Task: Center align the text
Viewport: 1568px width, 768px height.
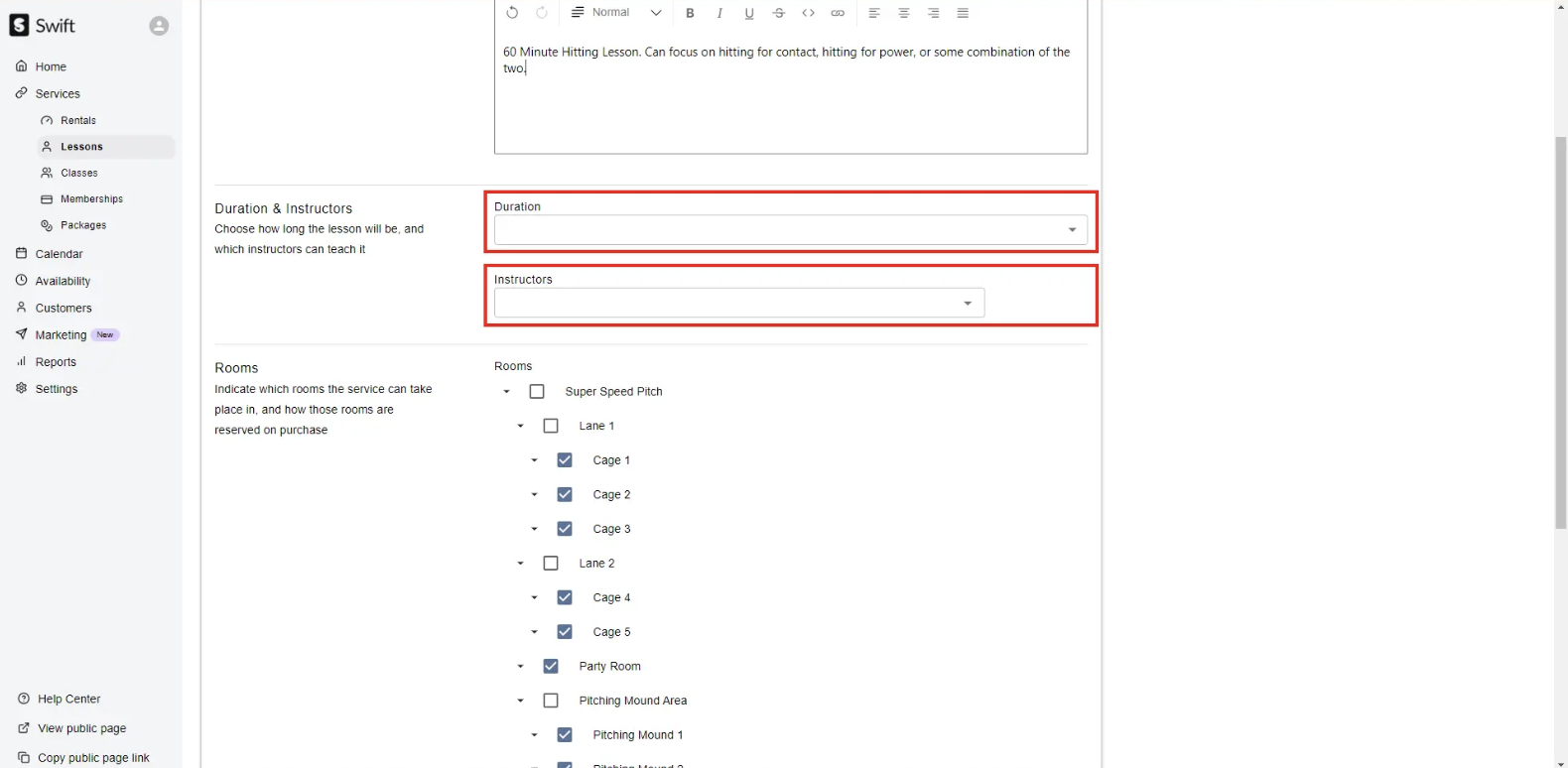Action: pos(904,13)
